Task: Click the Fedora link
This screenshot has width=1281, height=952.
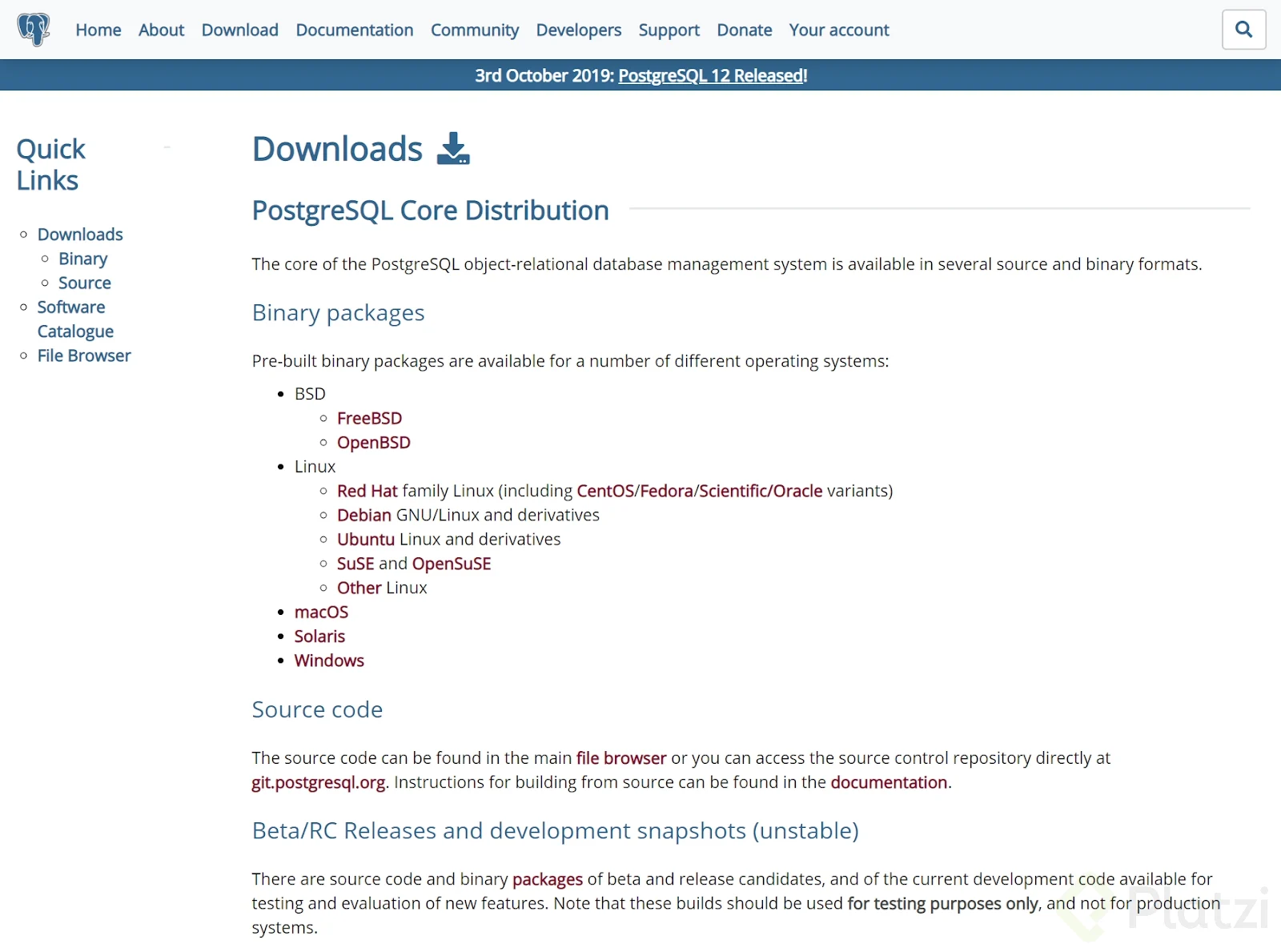Action: [666, 491]
